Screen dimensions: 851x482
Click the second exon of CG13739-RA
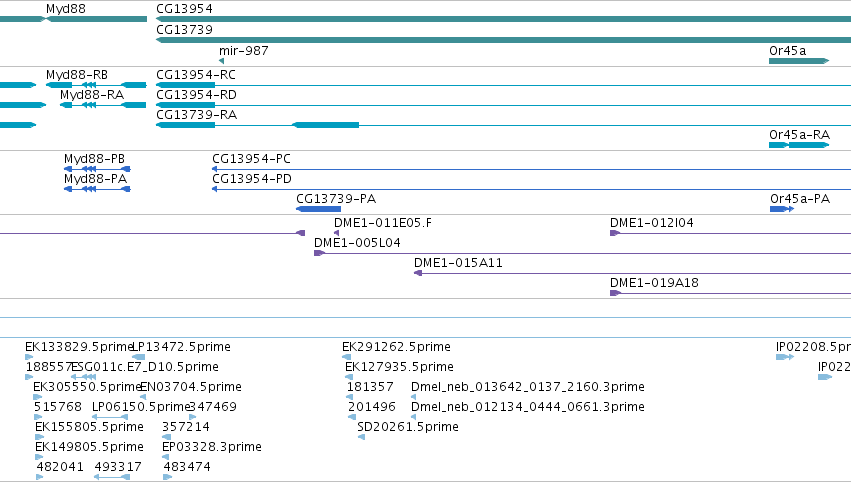(x=326, y=125)
